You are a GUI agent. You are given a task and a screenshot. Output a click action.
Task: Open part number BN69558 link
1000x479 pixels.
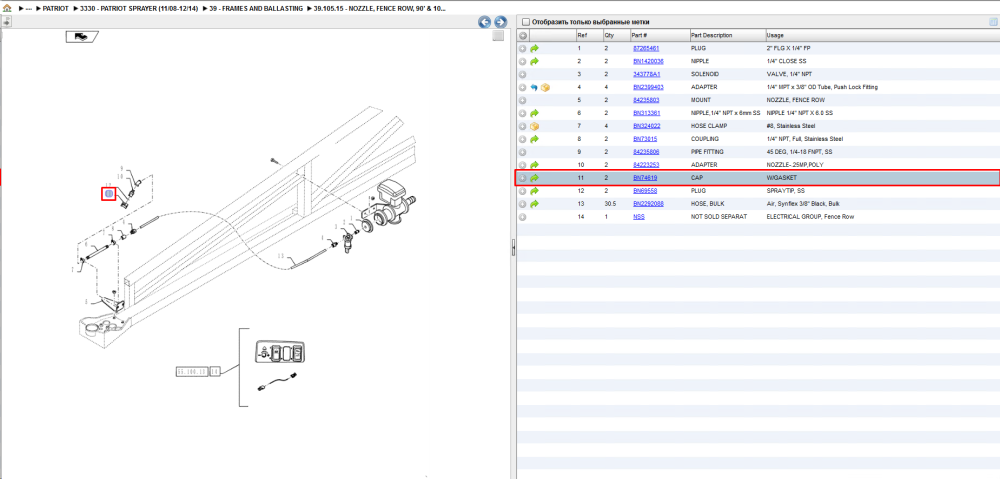pyautogui.click(x=645, y=191)
